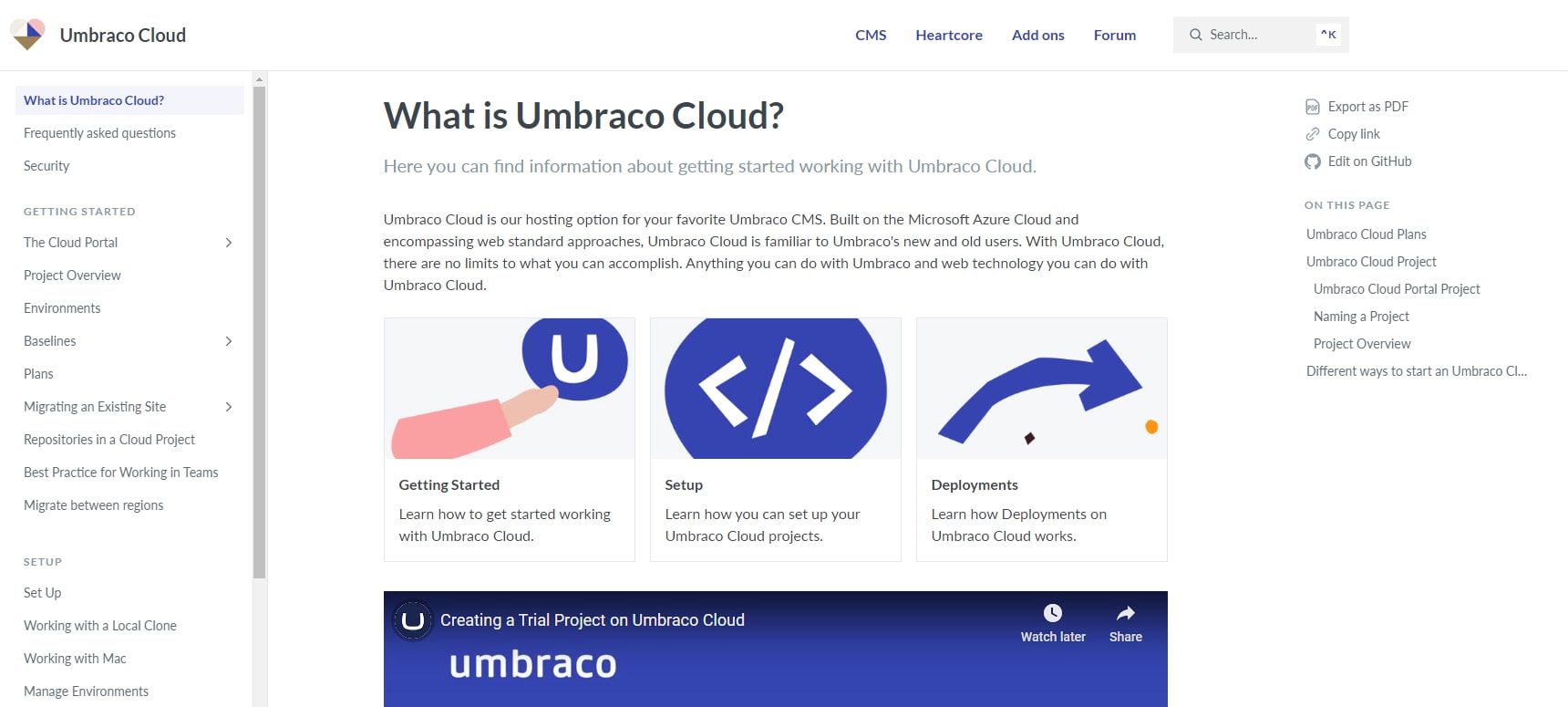Image resolution: width=1568 pixels, height=707 pixels.
Task: Focus the Search input field
Action: tap(1261, 35)
